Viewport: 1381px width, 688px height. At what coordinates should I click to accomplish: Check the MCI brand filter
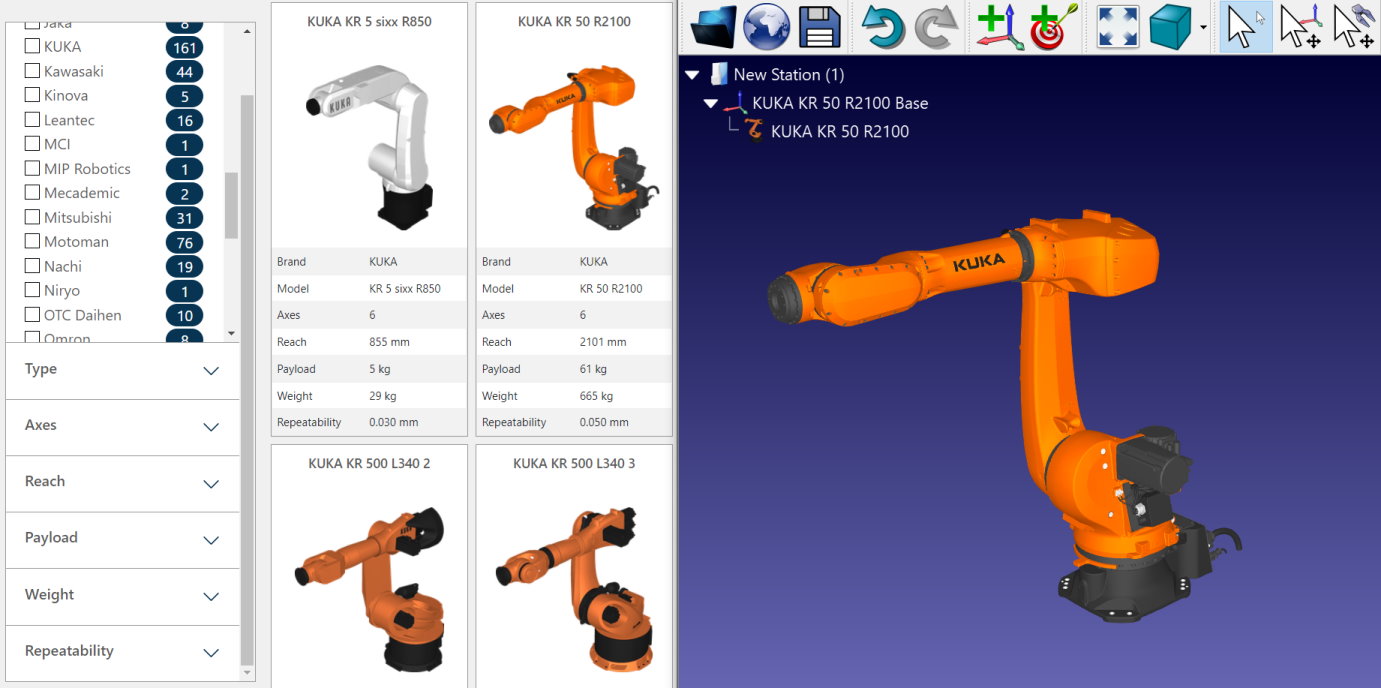(x=32, y=144)
